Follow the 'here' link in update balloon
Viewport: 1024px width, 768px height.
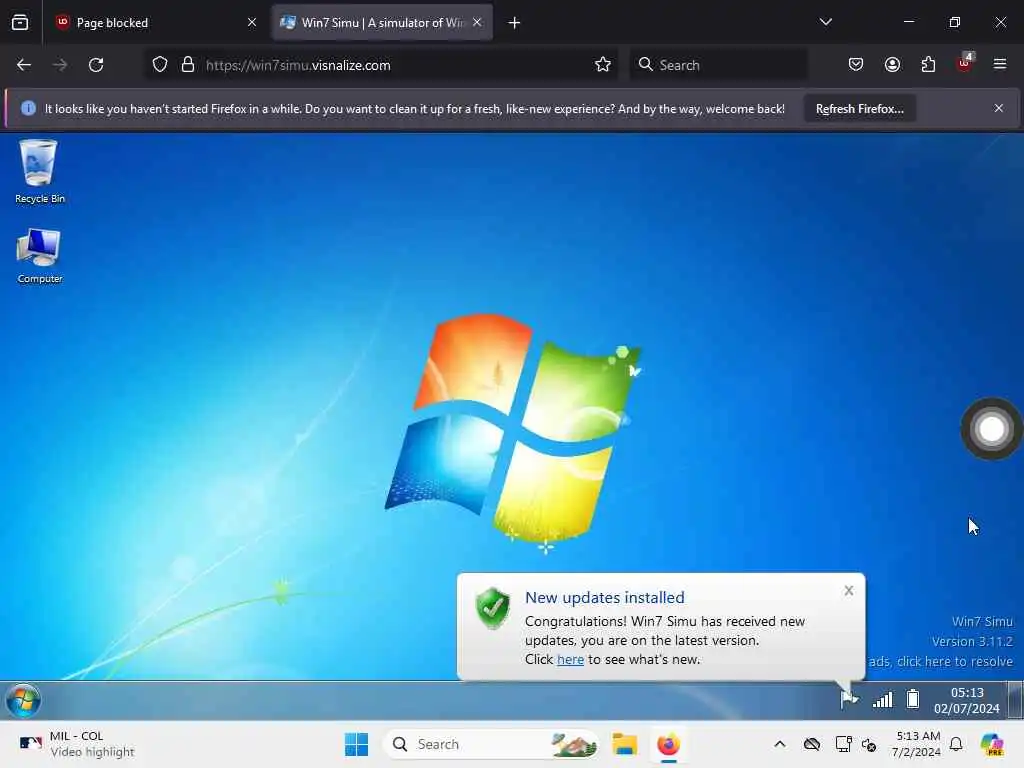570,660
